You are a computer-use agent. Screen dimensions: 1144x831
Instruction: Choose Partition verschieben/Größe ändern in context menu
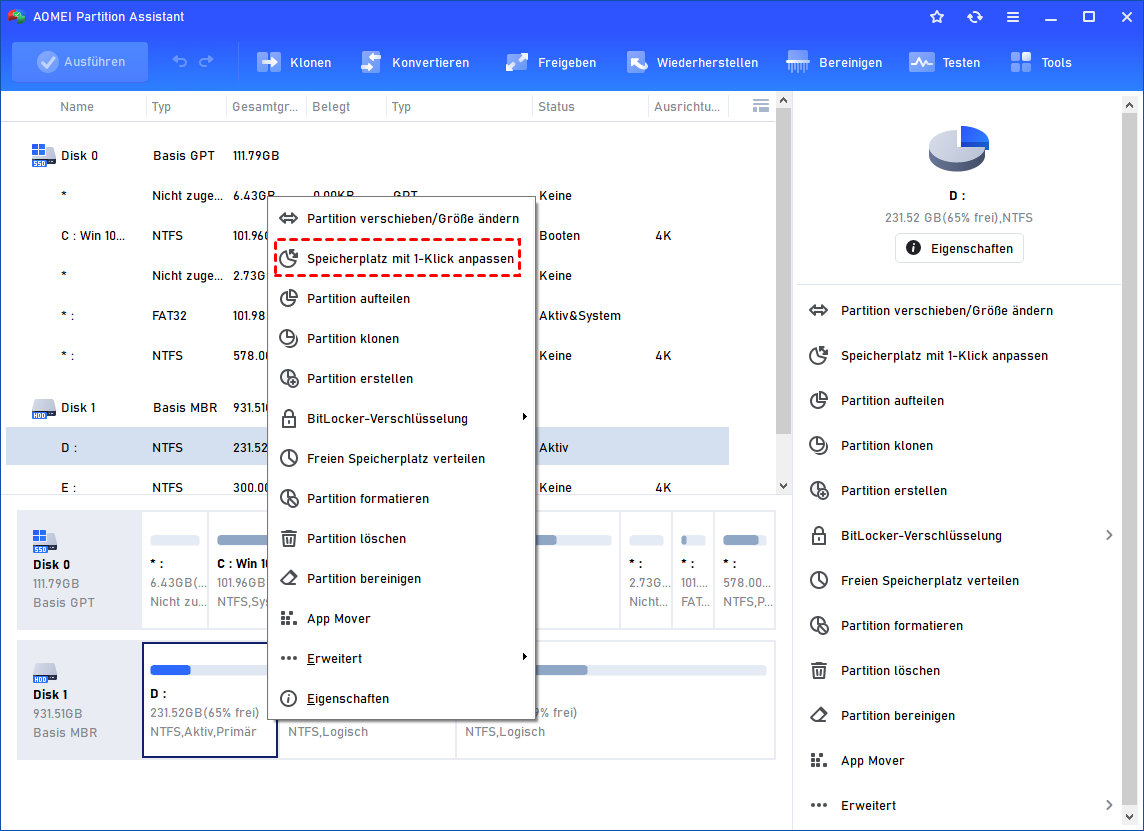coord(401,218)
